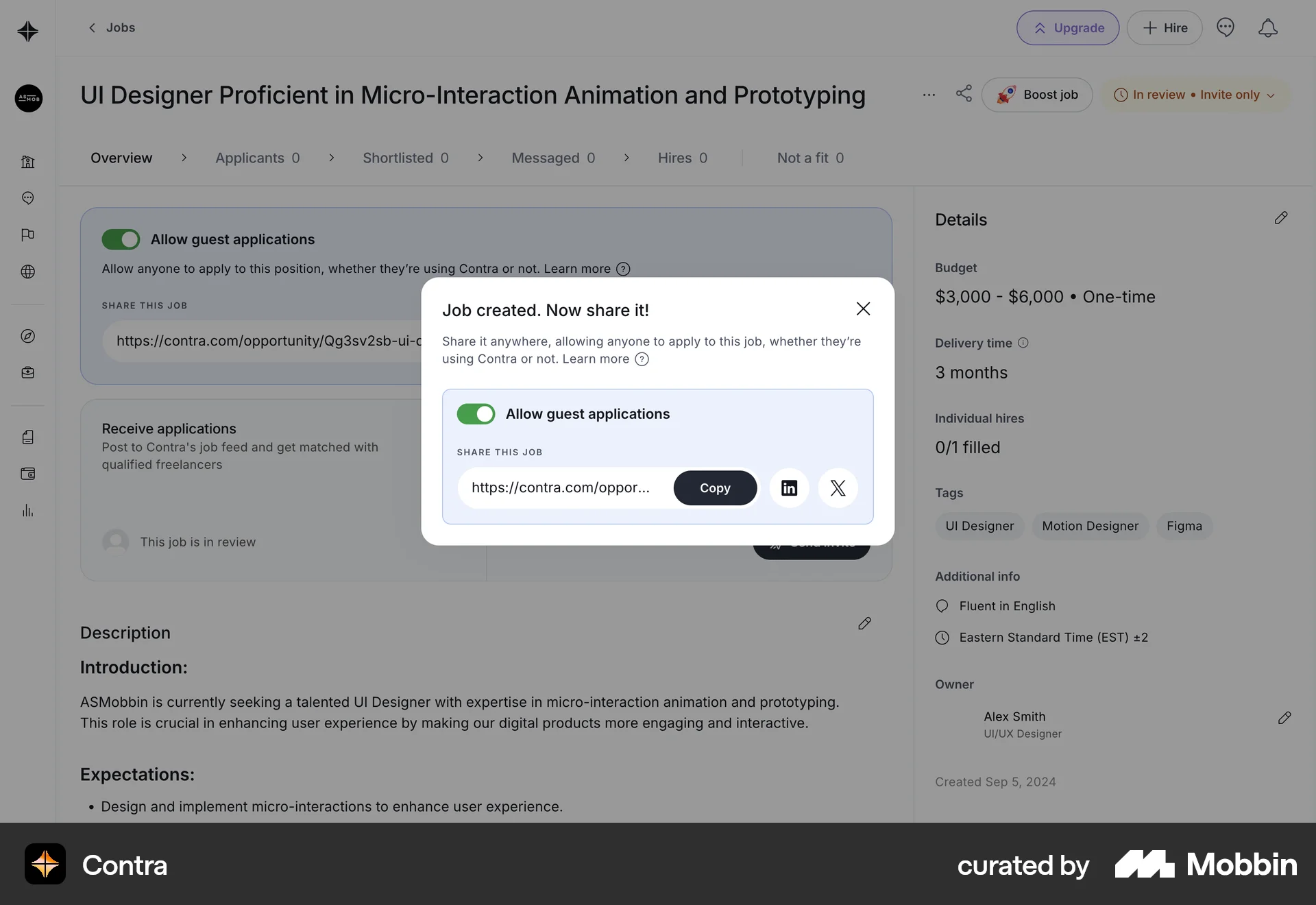
Task: Click the Upgrade button
Action: [1067, 28]
